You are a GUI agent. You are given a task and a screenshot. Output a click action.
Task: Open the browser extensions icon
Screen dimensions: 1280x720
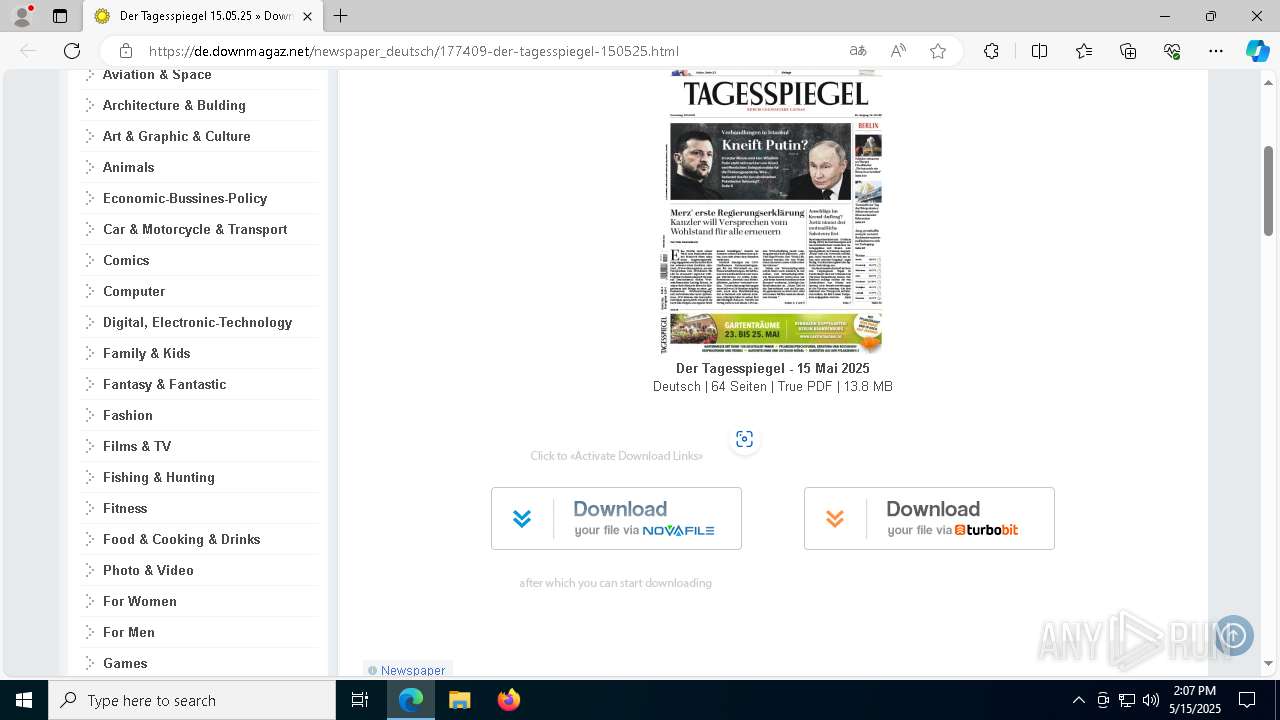tap(991, 51)
